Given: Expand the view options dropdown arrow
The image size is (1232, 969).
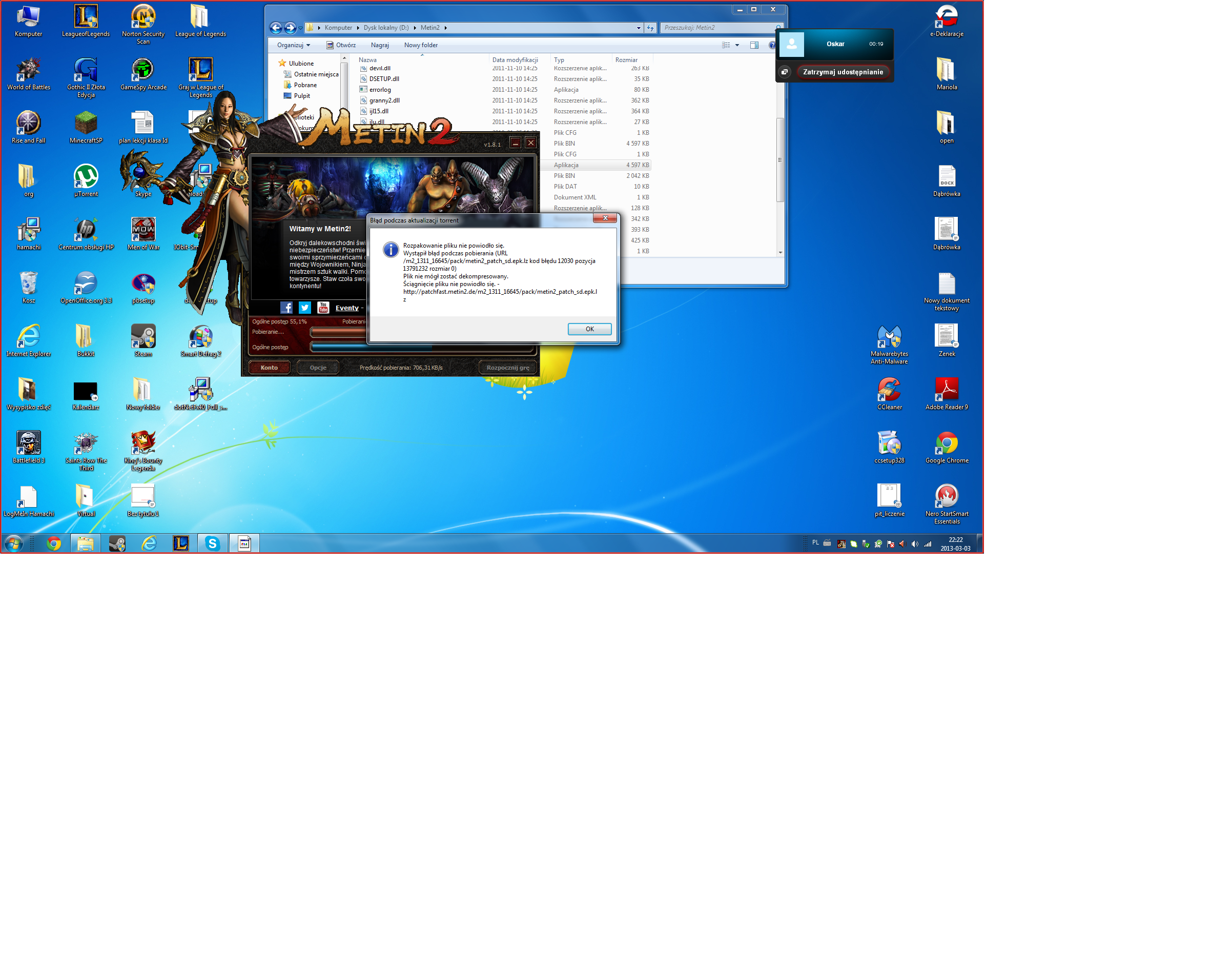Looking at the screenshot, I should click(x=737, y=46).
